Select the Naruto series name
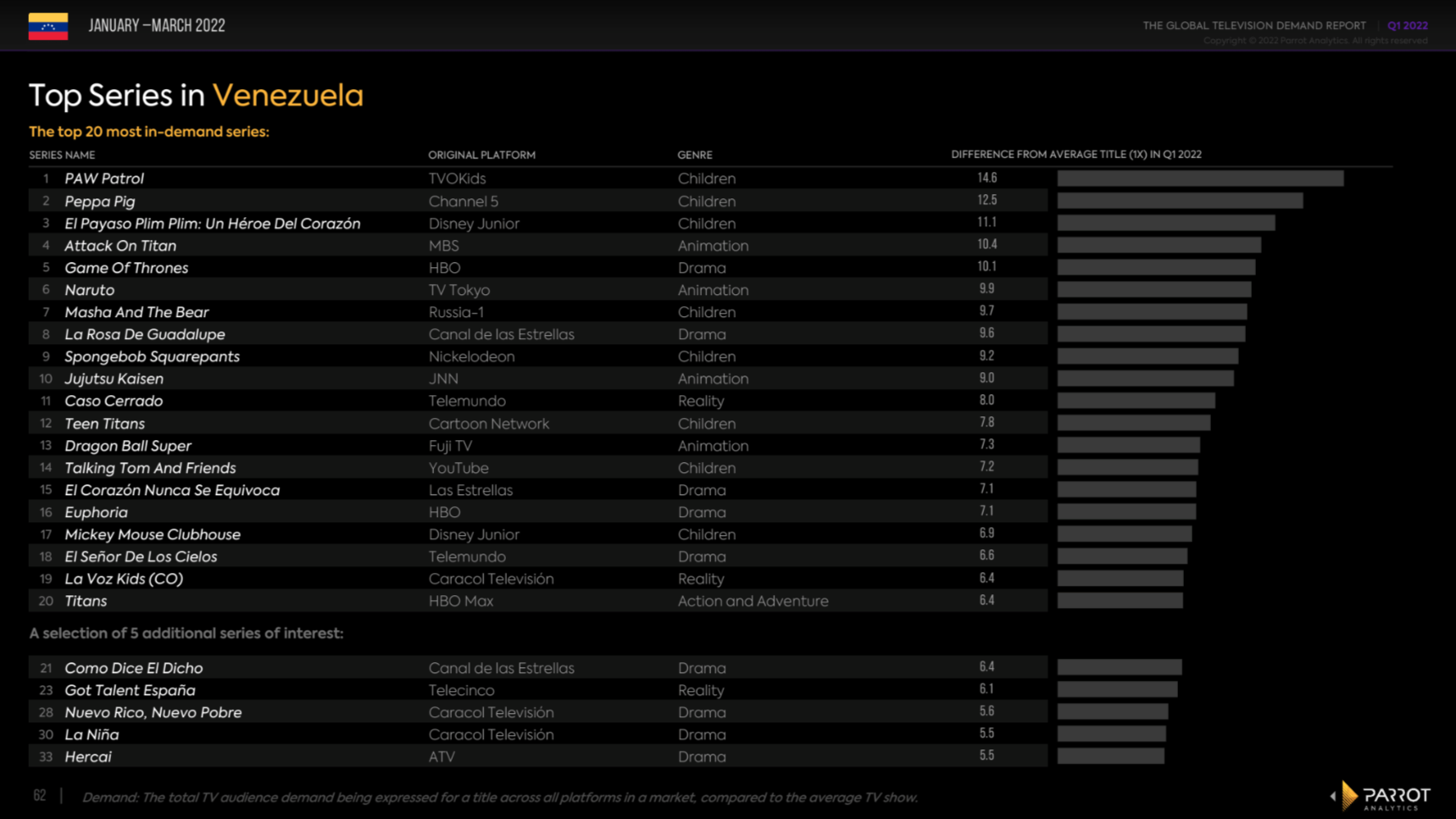Viewport: 1456px width, 819px height. pyautogui.click(x=89, y=290)
